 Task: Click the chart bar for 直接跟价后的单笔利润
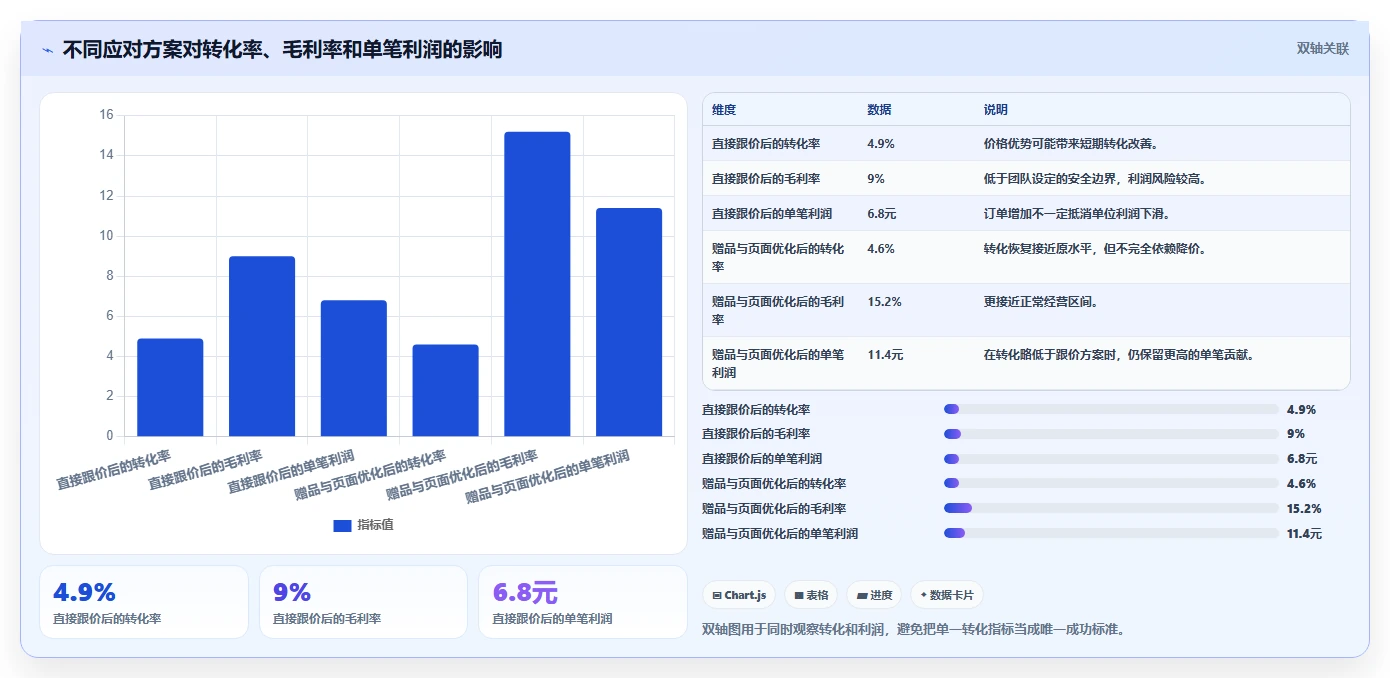[x=353, y=368]
